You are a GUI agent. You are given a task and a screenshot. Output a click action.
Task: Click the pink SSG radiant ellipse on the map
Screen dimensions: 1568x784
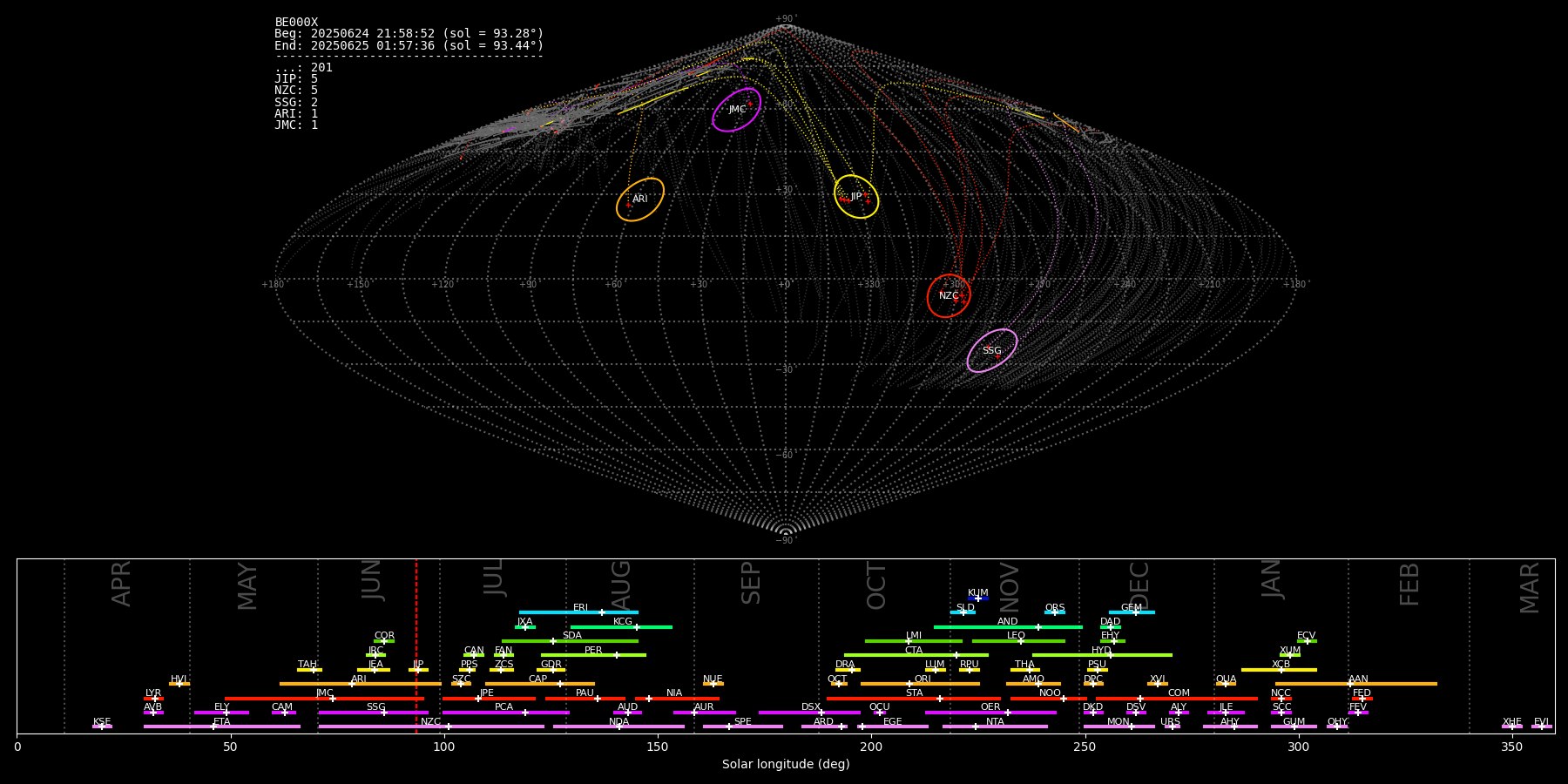(x=991, y=350)
